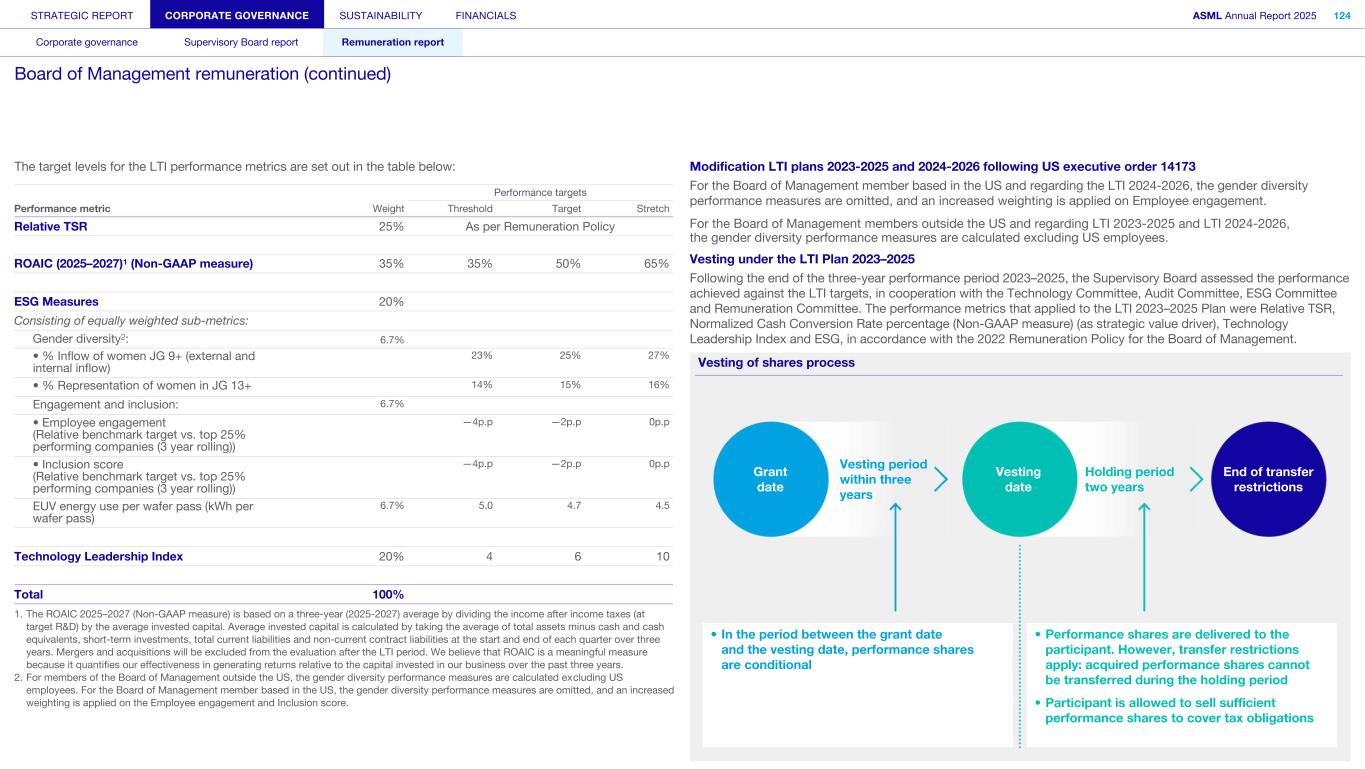The image size is (1365, 769).
Task: Open the Supervisory Board report section
Action: click(x=241, y=42)
